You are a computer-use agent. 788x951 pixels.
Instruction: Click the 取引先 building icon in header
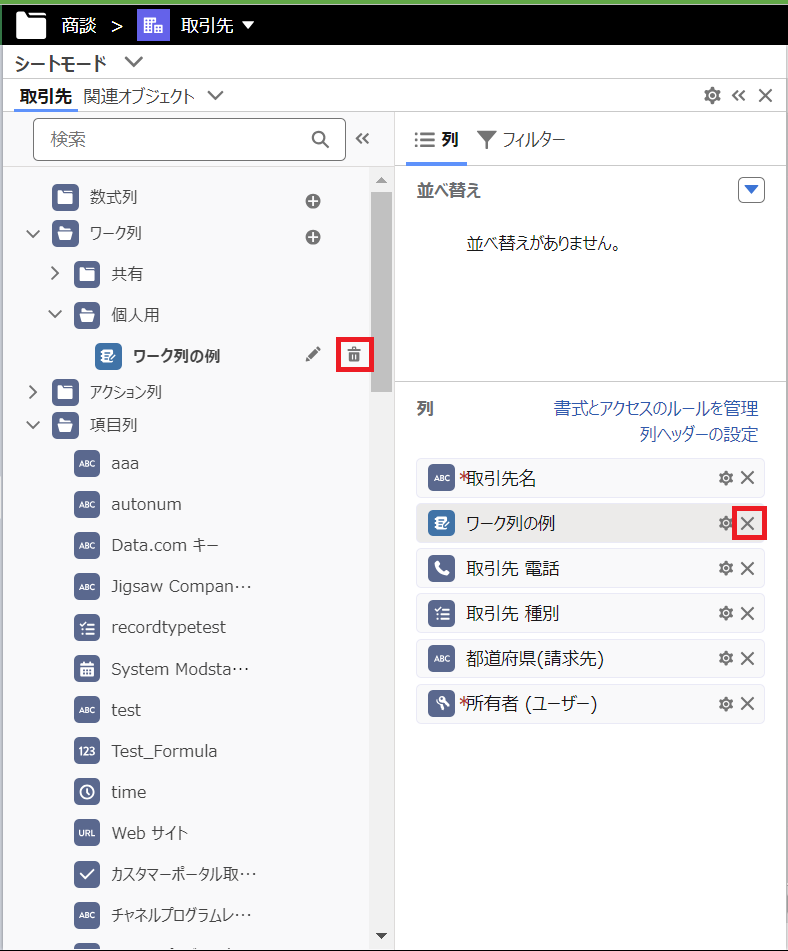(153, 25)
